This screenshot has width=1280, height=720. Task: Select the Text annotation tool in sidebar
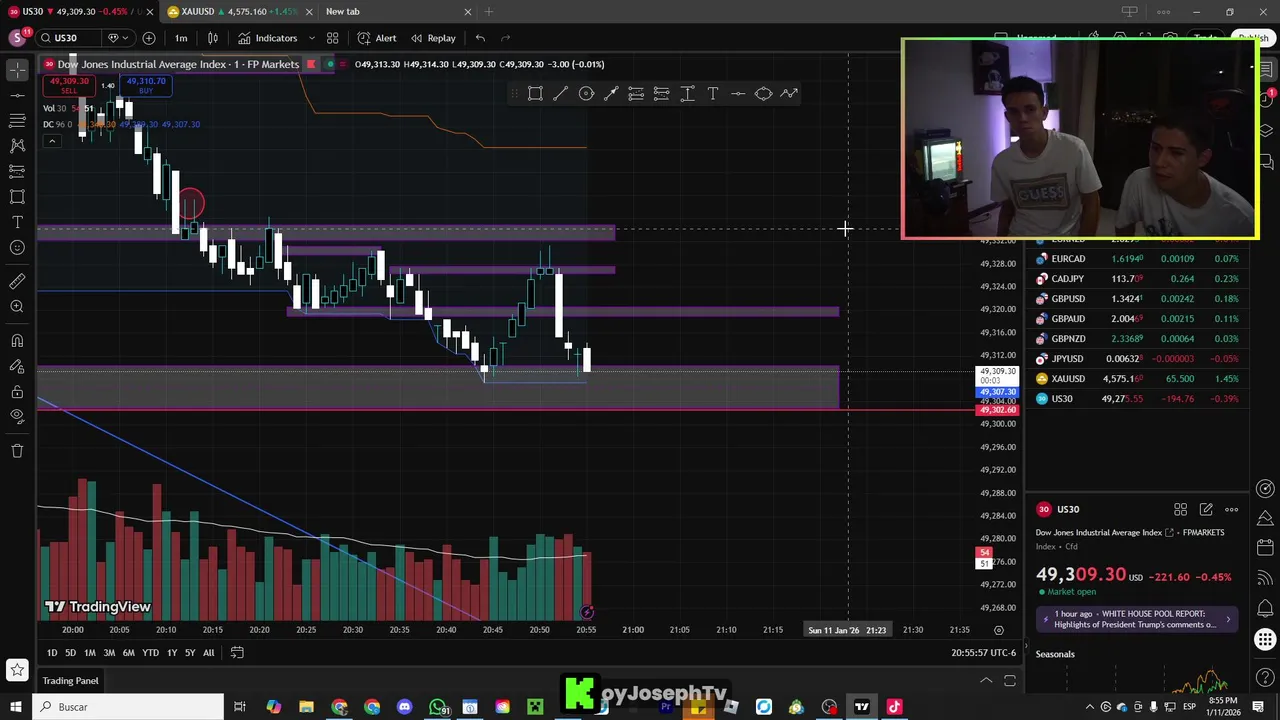(17, 222)
